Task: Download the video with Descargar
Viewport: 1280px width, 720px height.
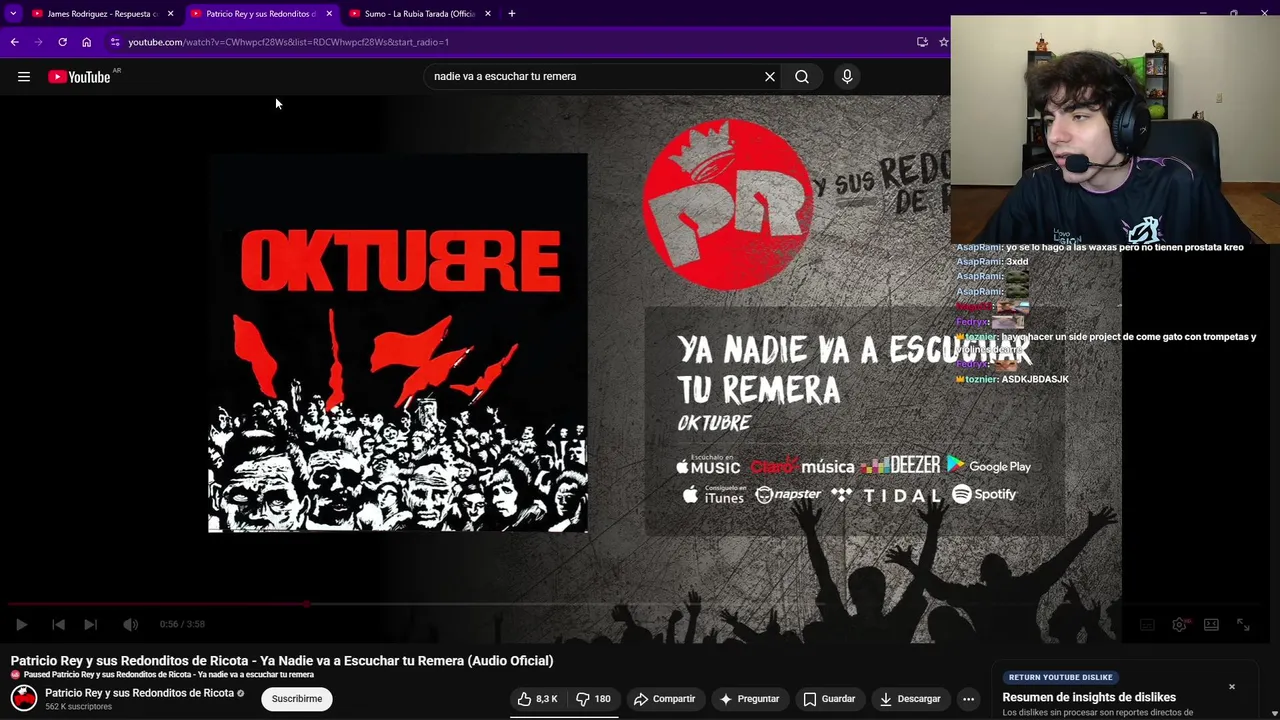Action: 910,699
